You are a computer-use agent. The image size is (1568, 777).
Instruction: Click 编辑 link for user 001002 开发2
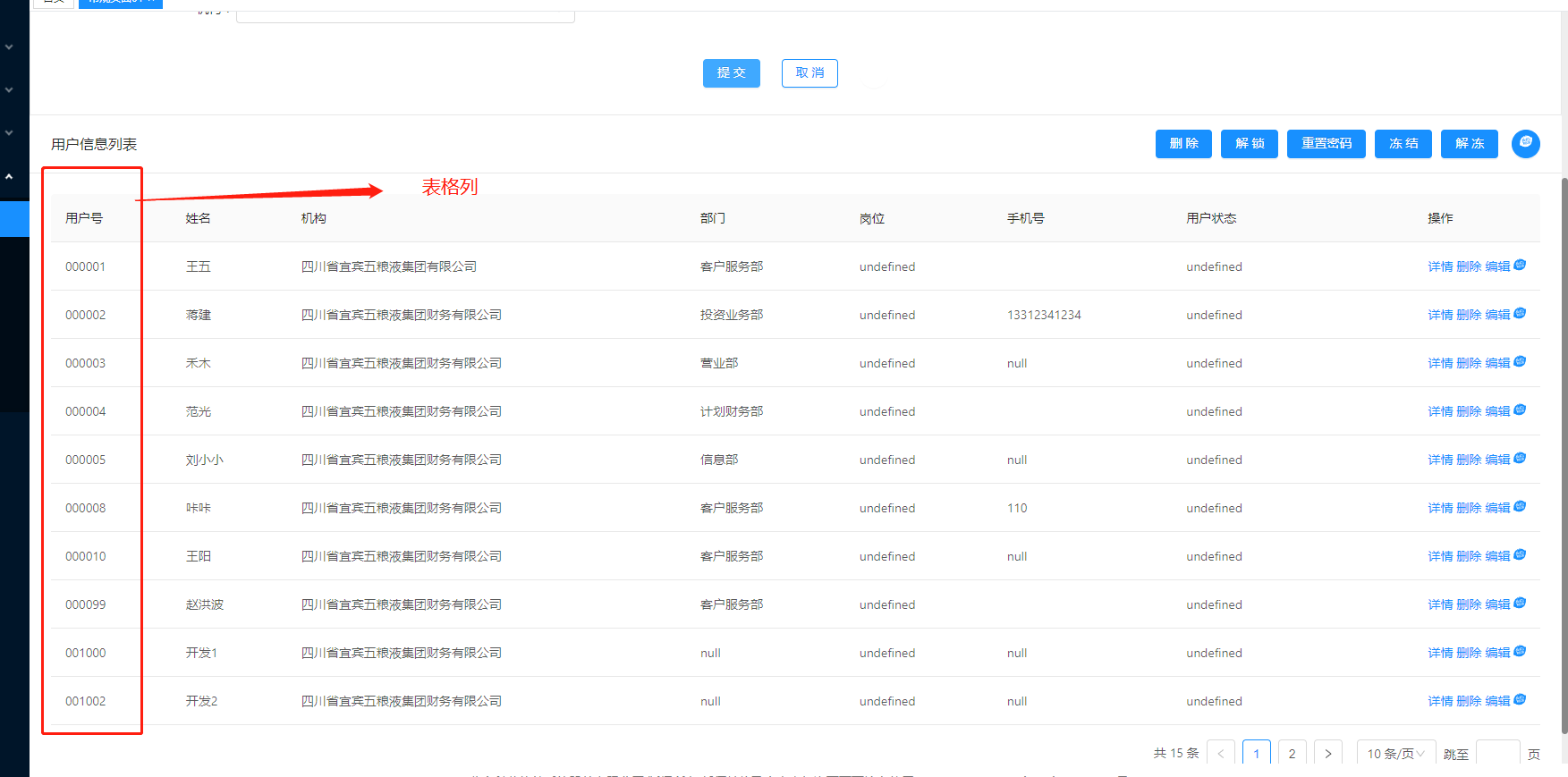coord(1497,701)
